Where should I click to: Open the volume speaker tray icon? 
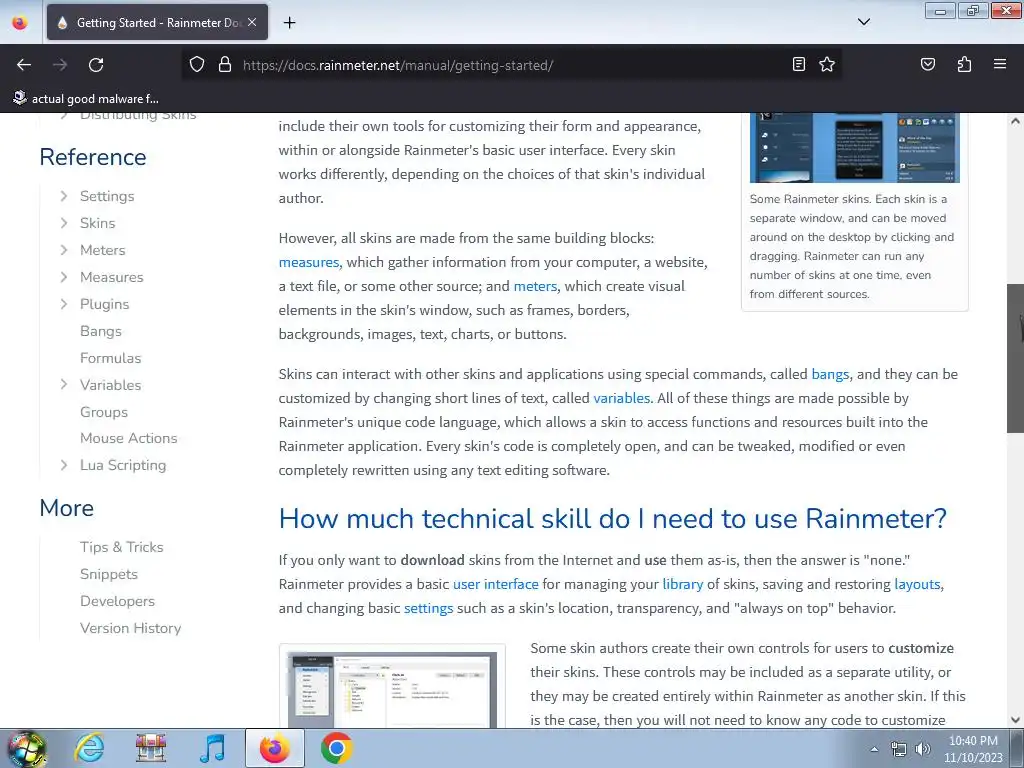[922, 750]
